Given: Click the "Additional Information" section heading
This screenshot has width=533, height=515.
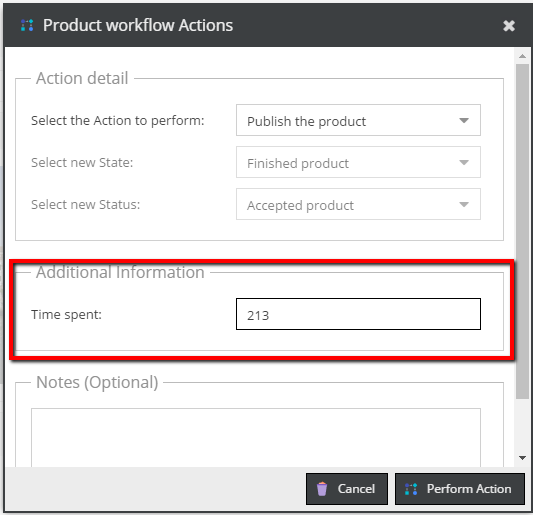Looking at the screenshot, I should (120, 273).
